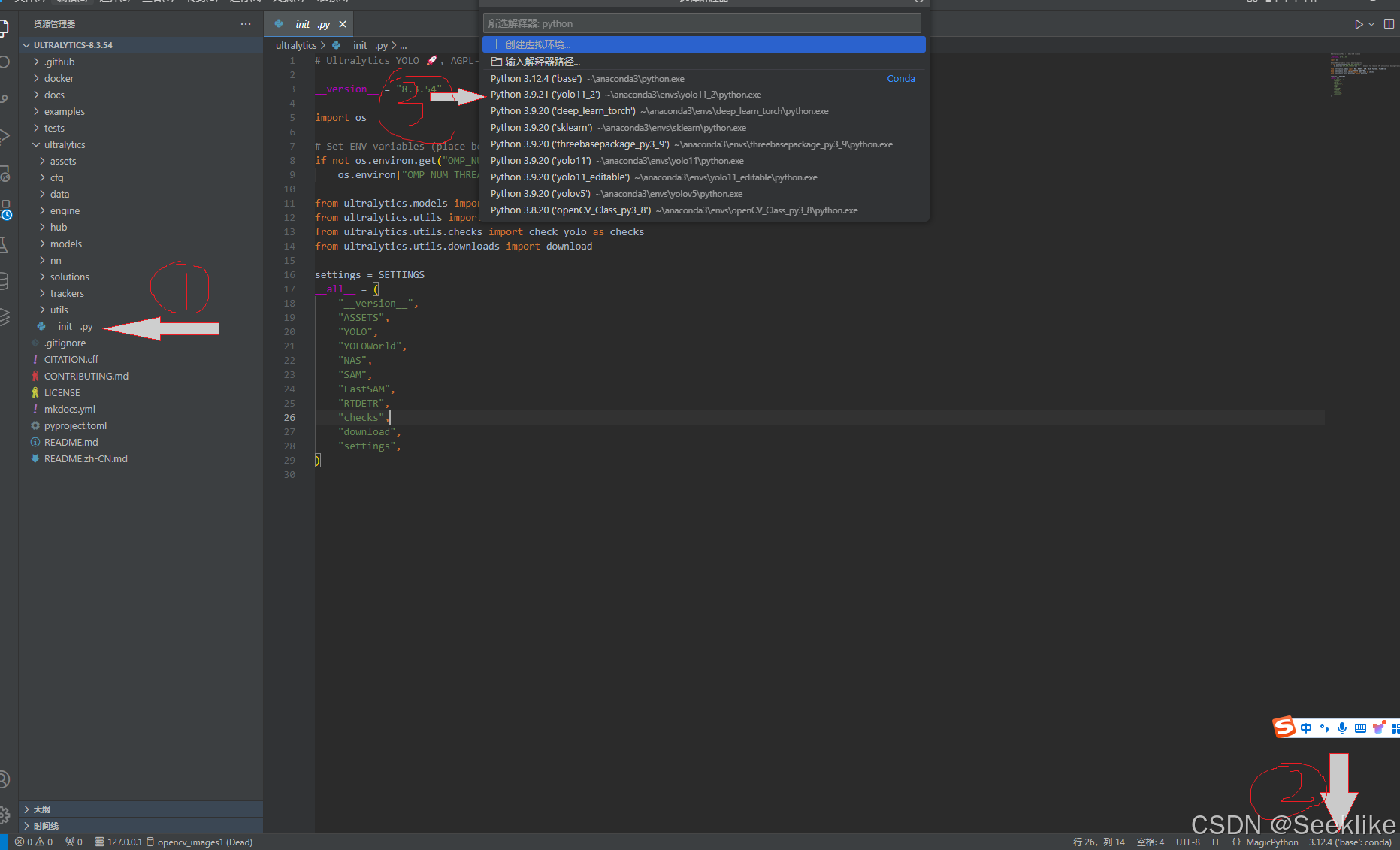Expand the utils folder
The image size is (1400, 850).
pos(141,310)
